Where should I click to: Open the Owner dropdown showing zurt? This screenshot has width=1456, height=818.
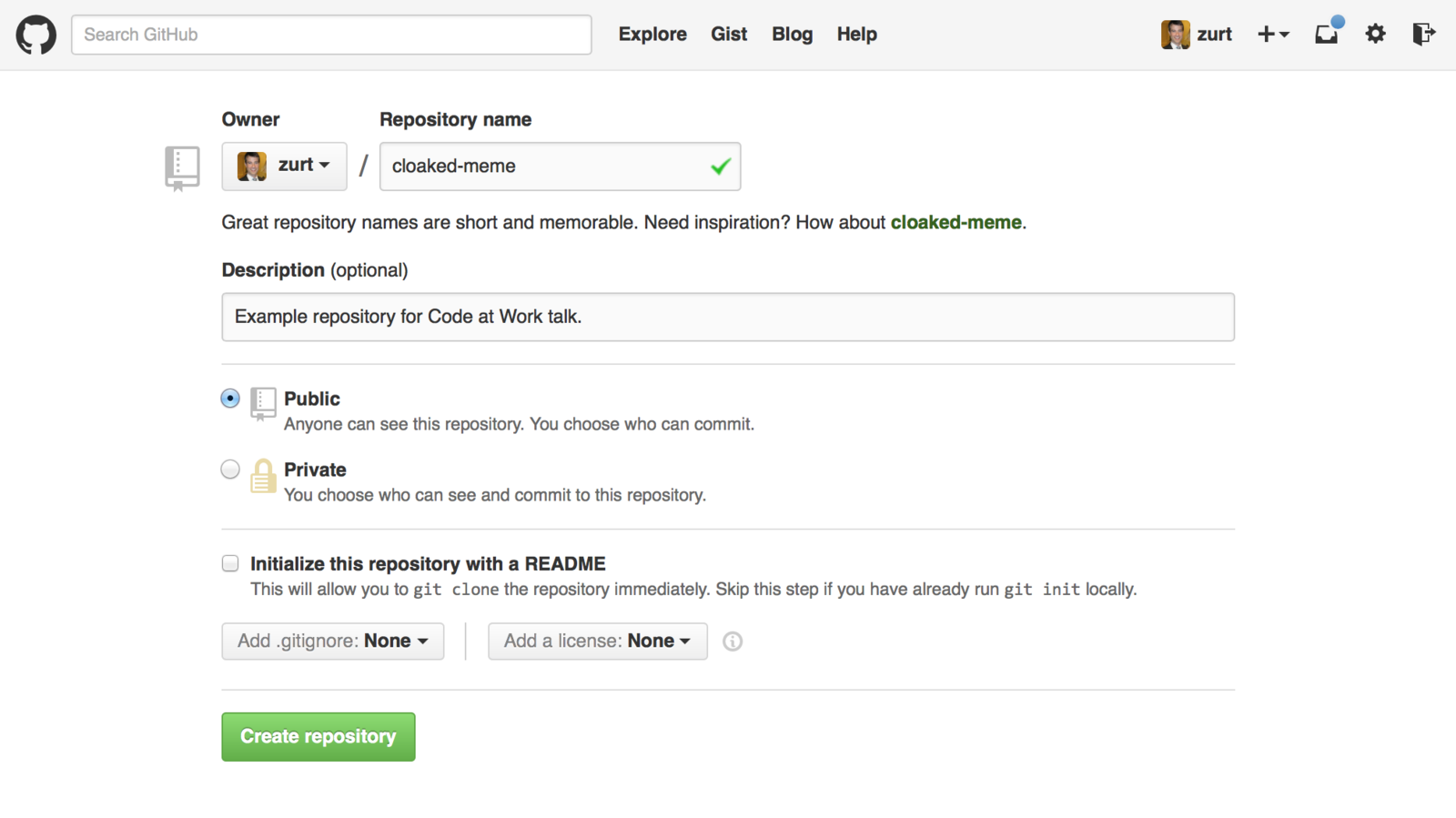click(x=284, y=166)
